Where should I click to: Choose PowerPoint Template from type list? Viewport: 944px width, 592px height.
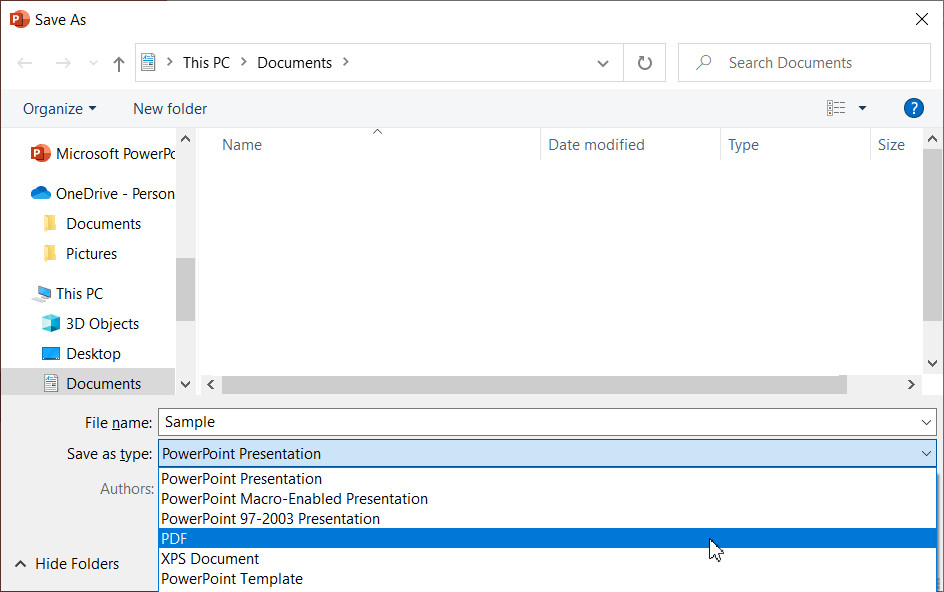coord(547,578)
